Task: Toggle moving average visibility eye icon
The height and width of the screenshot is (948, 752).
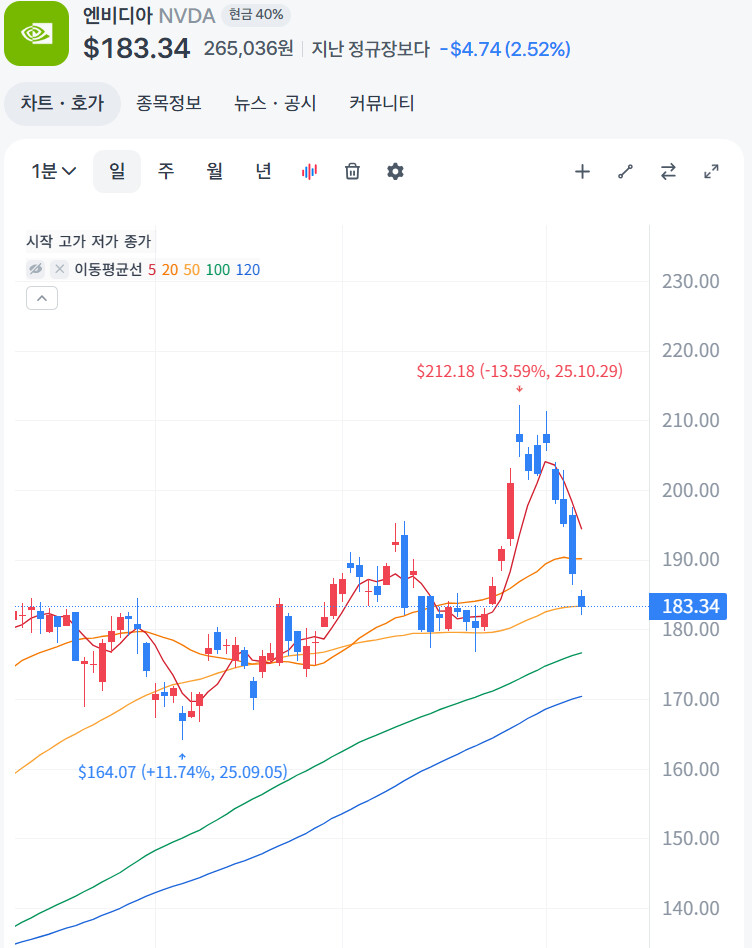Action: (x=36, y=269)
